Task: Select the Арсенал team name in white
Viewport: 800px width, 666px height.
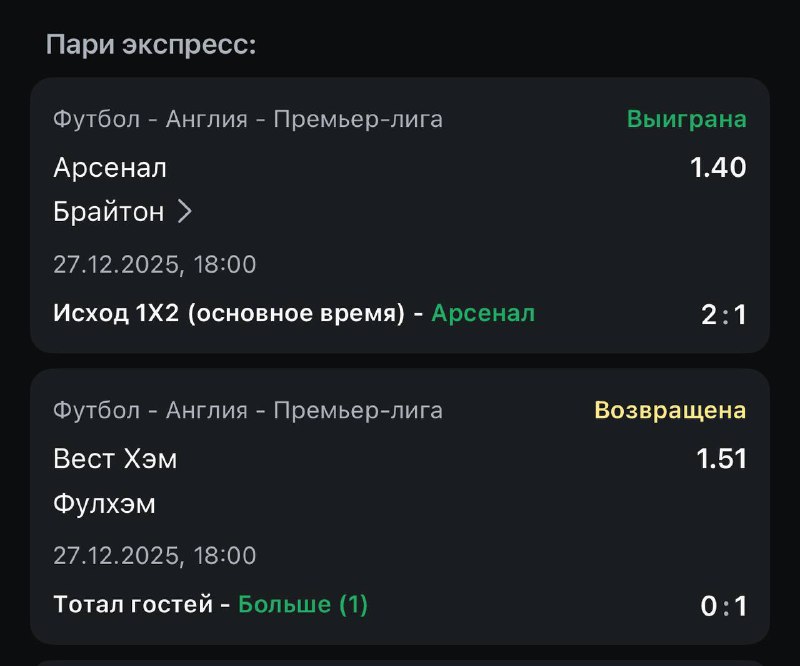Action: (110, 168)
